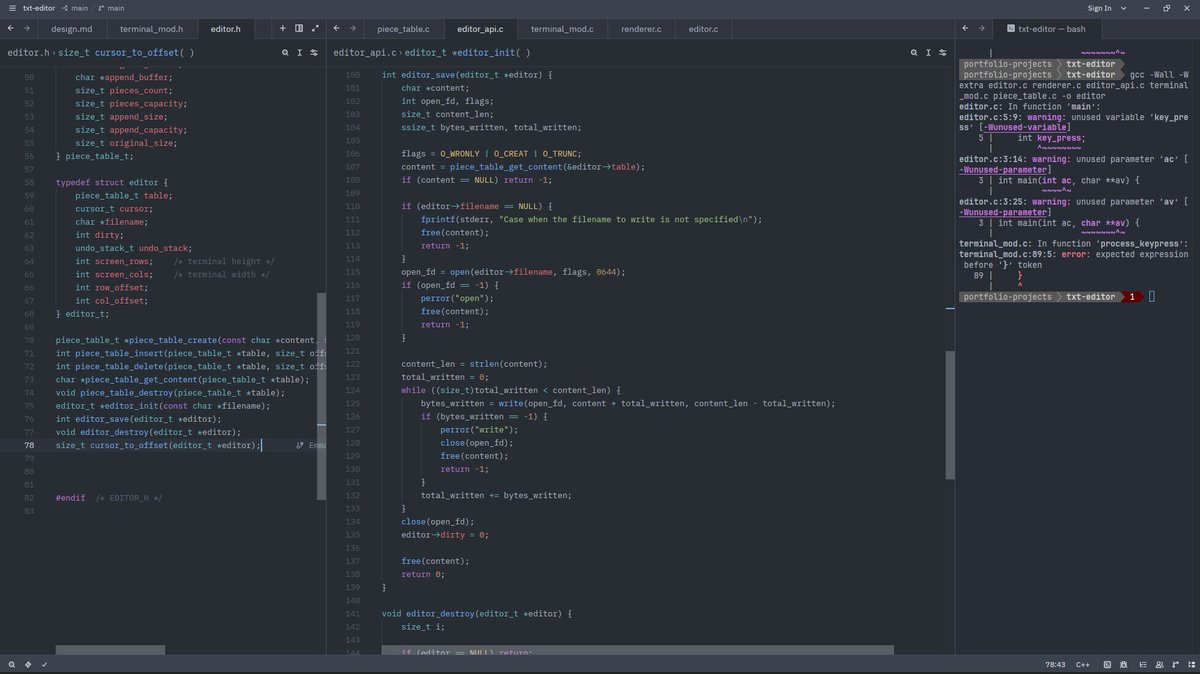
Task: Click 'undo_stack_t undo_stack;' in editor.h
Action: [x=133, y=248]
